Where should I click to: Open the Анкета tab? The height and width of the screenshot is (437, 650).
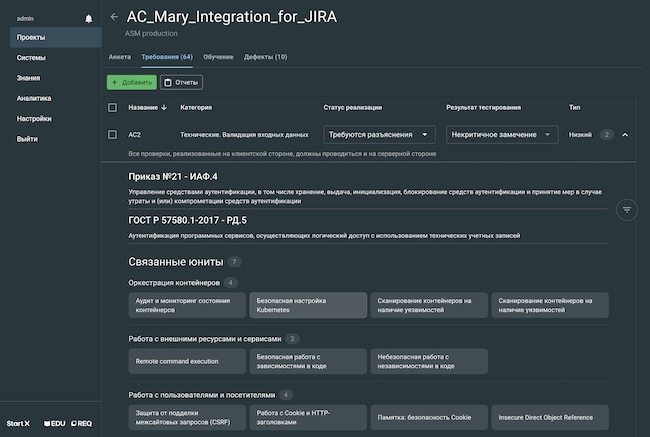pyautogui.click(x=119, y=57)
